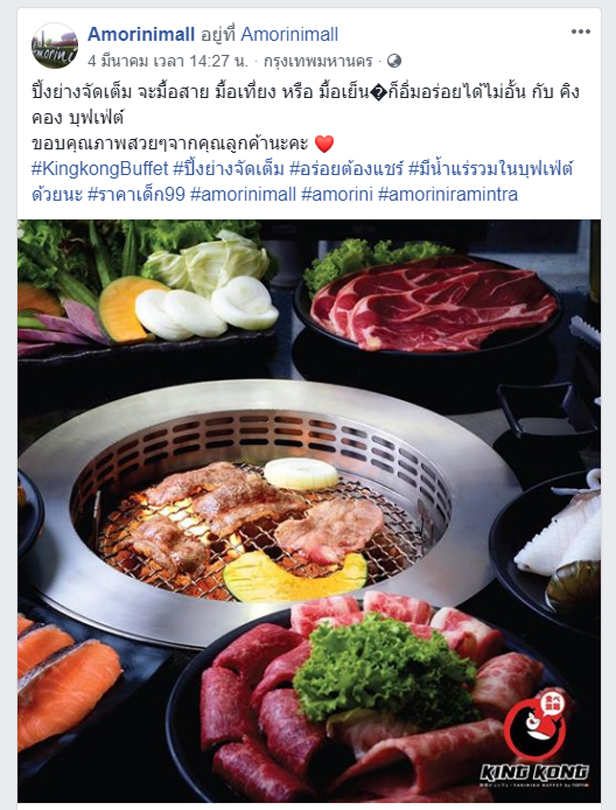Open the Amorinimall check-in location link
The height and width of the screenshot is (810, 616).
(x=289, y=35)
